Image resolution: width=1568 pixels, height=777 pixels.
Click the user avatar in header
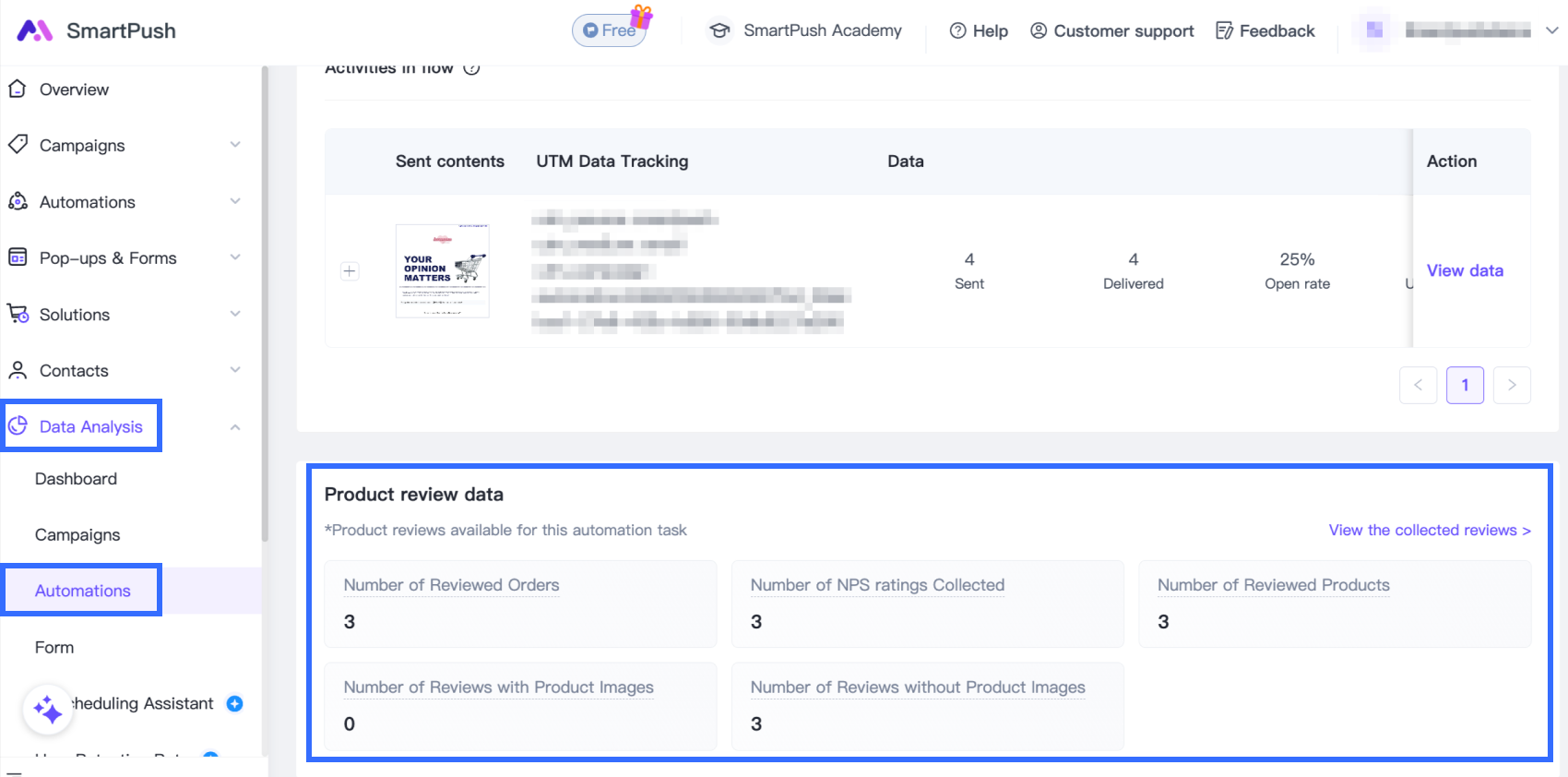point(1374,30)
